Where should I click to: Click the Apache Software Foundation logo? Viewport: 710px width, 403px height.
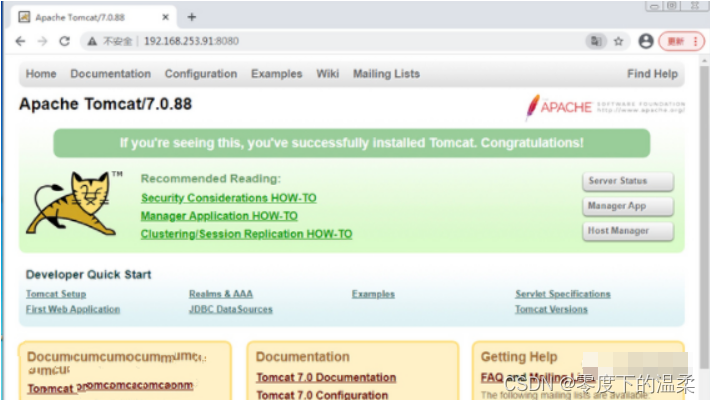tap(604, 107)
